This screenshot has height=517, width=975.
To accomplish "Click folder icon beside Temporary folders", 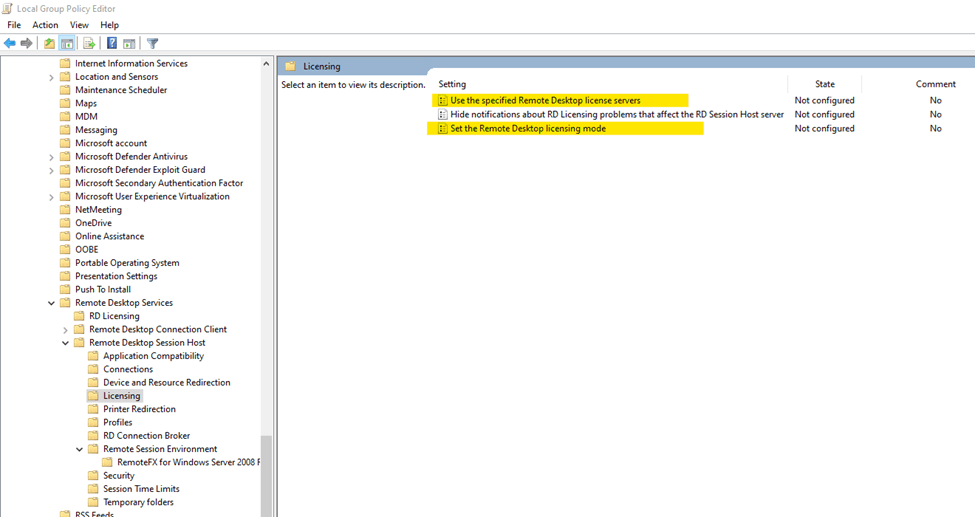I will 93,502.
